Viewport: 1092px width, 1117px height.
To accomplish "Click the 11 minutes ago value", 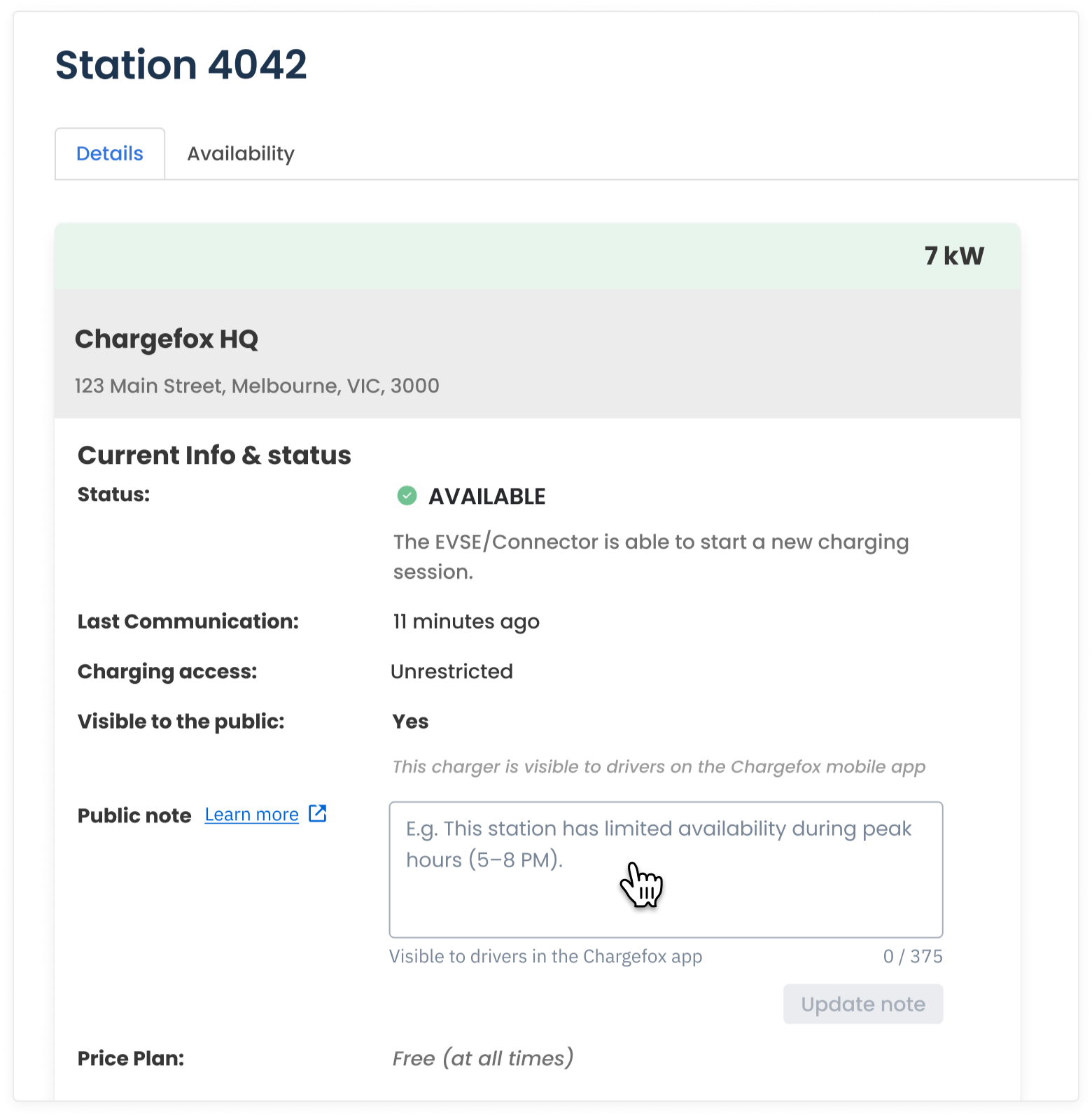I will click(x=466, y=621).
